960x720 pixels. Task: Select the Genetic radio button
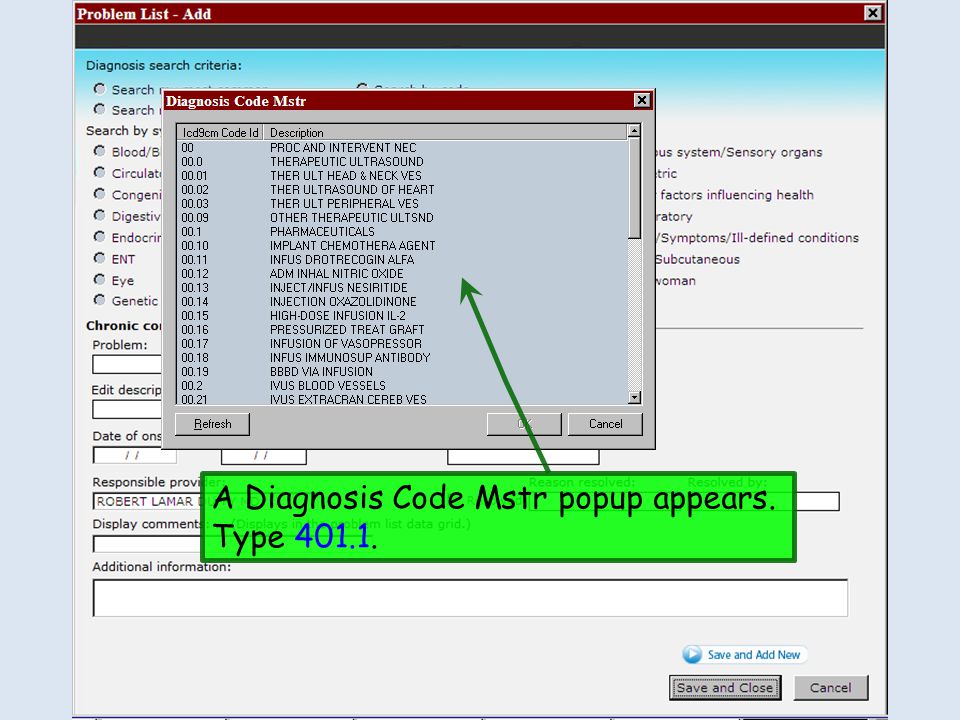(99, 300)
